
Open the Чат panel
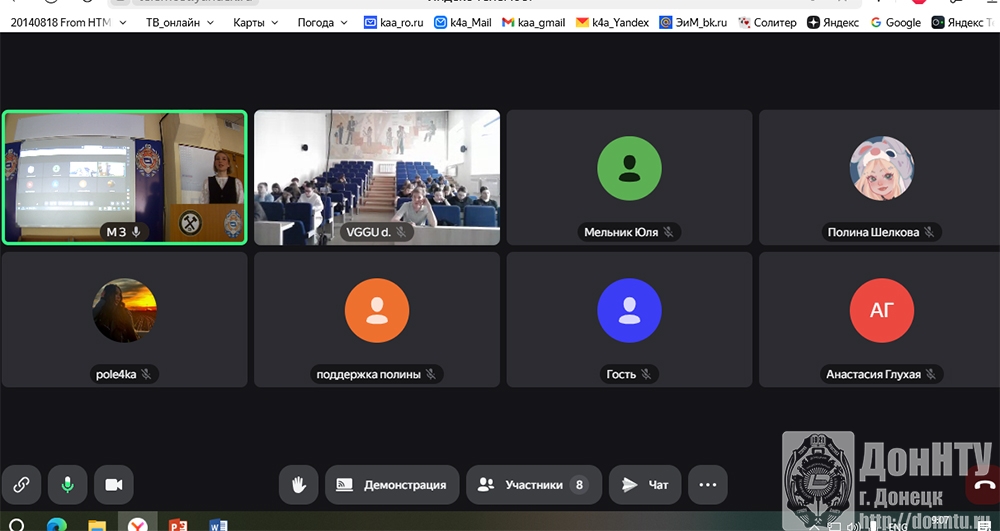tap(645, 485)
